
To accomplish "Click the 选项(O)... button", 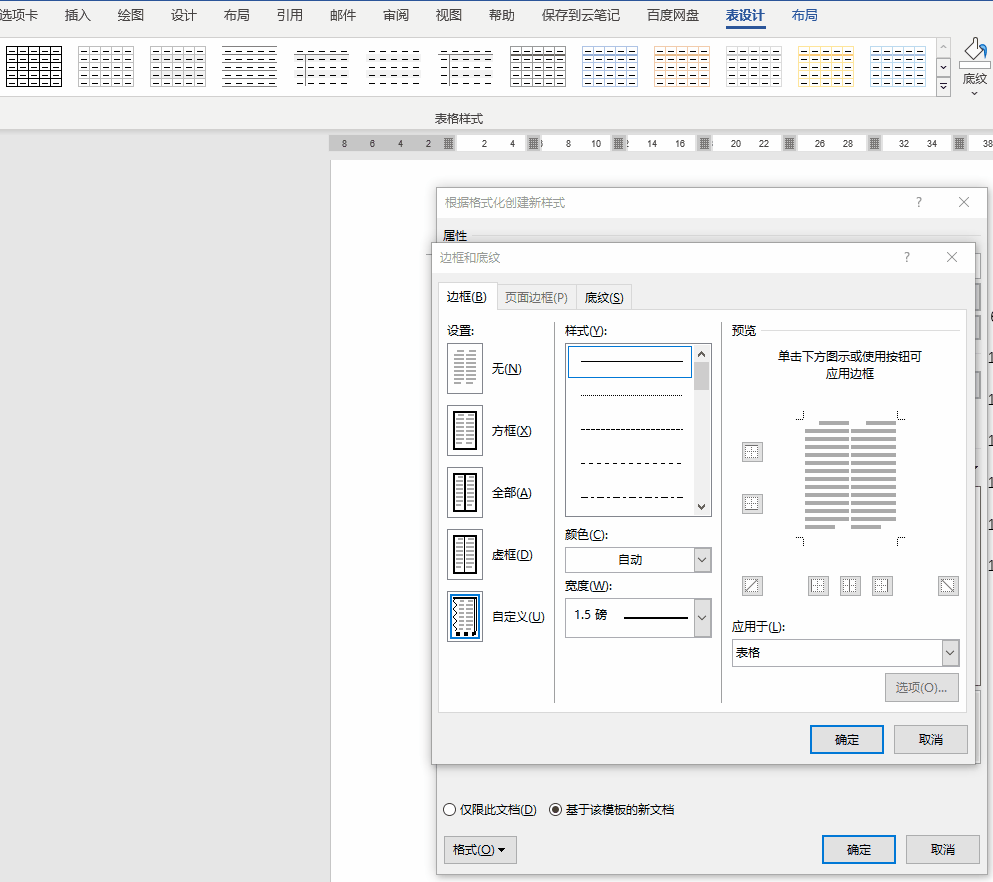I will [x=921, y=688].
